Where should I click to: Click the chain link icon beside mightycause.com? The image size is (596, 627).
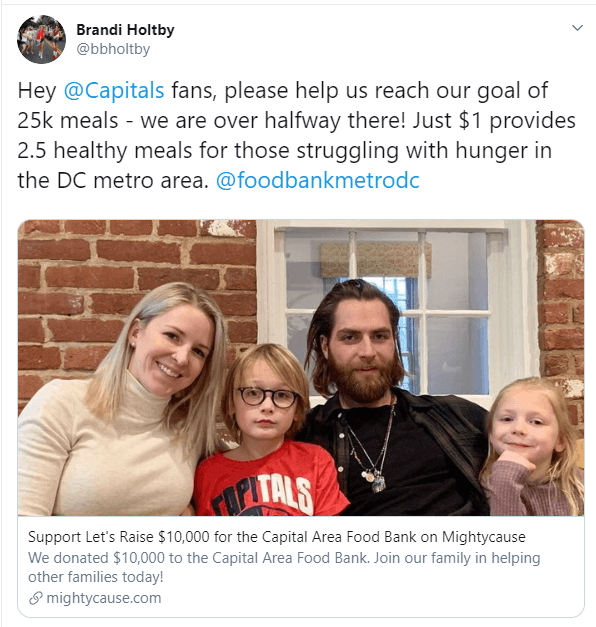(36, 599)
